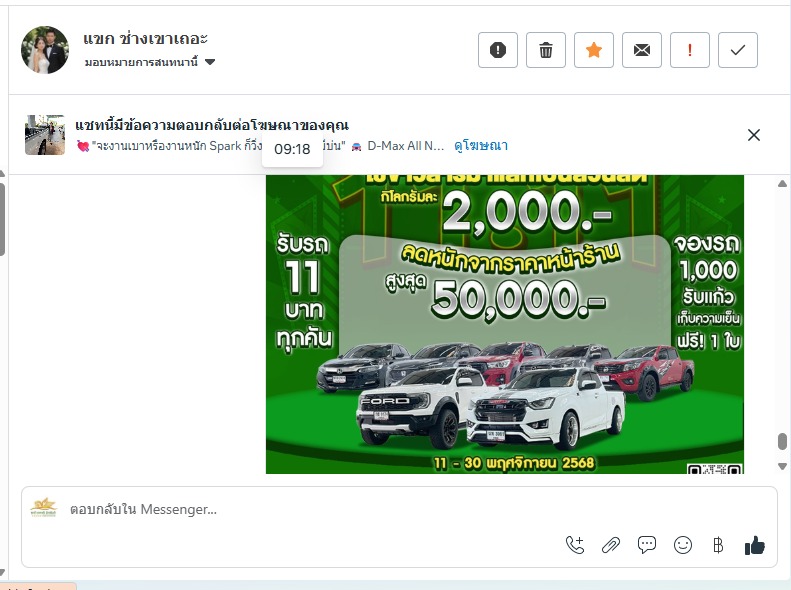Screen dimensions: 791x590
Task: Click the contact's profile photo avatar
Action: [x=45, y=50]
